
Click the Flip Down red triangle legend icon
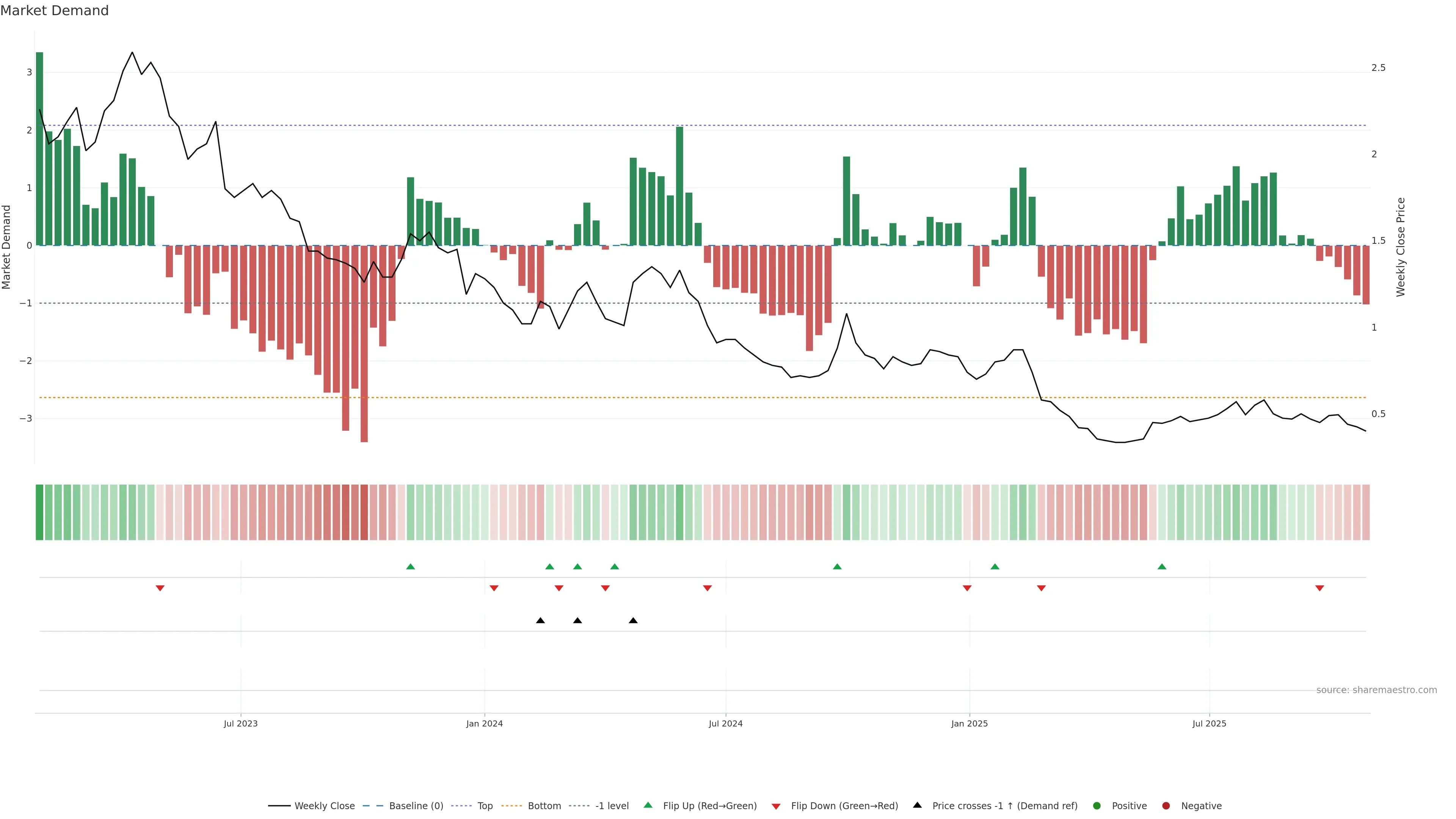[776, 806]
